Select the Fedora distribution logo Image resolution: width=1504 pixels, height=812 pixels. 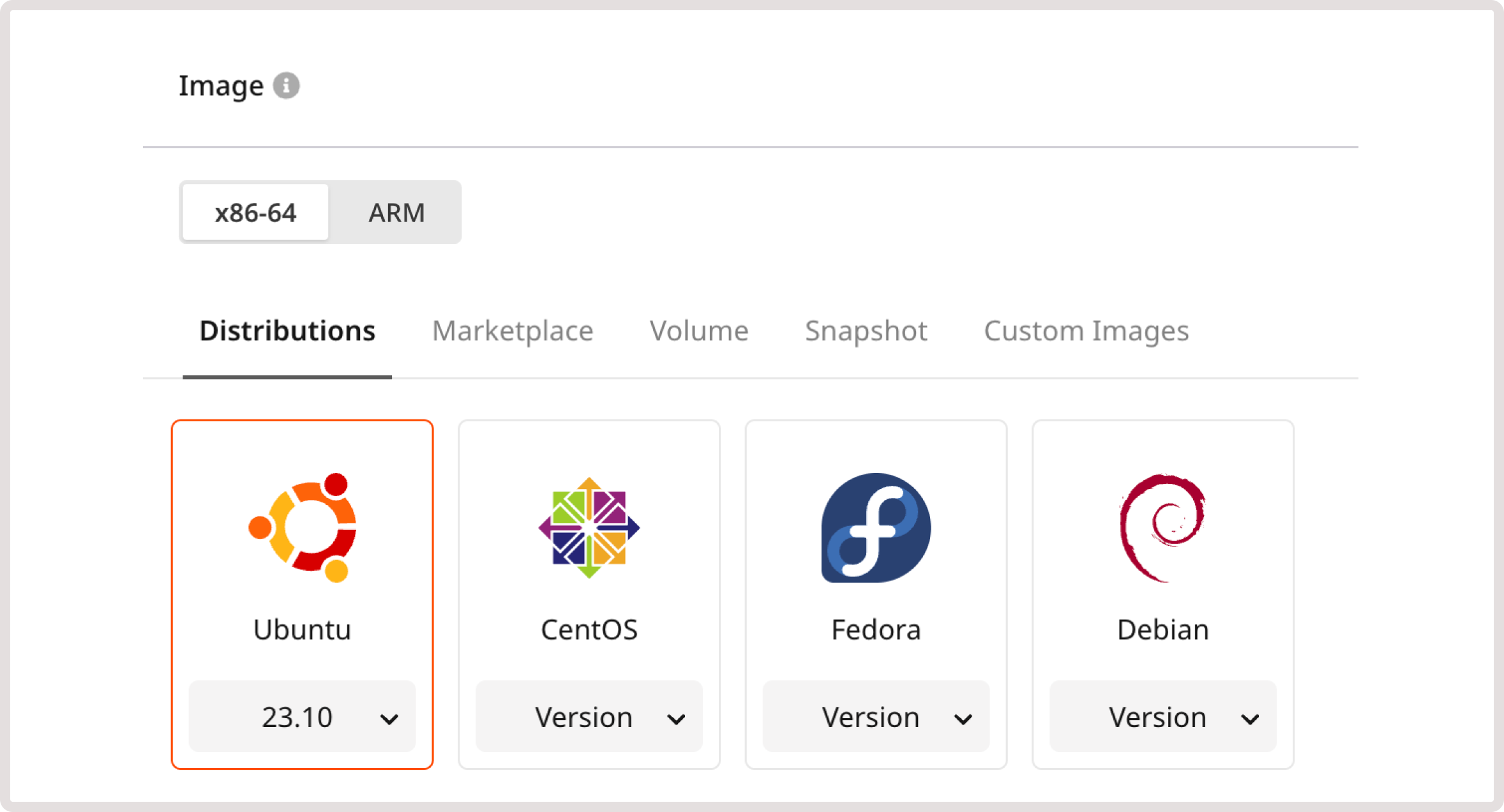click(x=876, y=527)
